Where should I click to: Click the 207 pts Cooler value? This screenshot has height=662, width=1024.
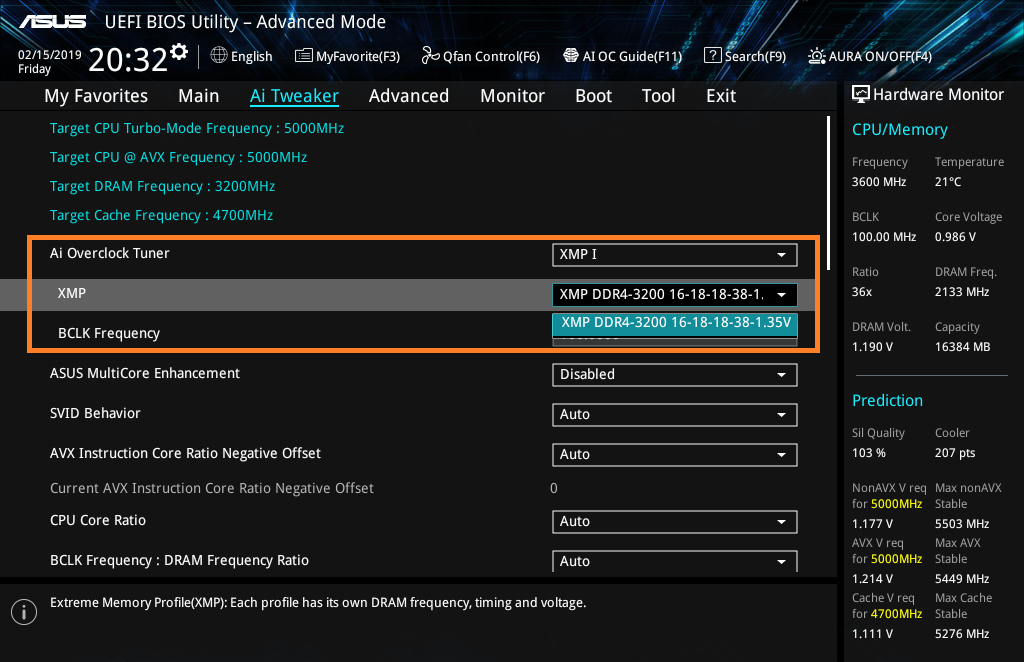955,453
